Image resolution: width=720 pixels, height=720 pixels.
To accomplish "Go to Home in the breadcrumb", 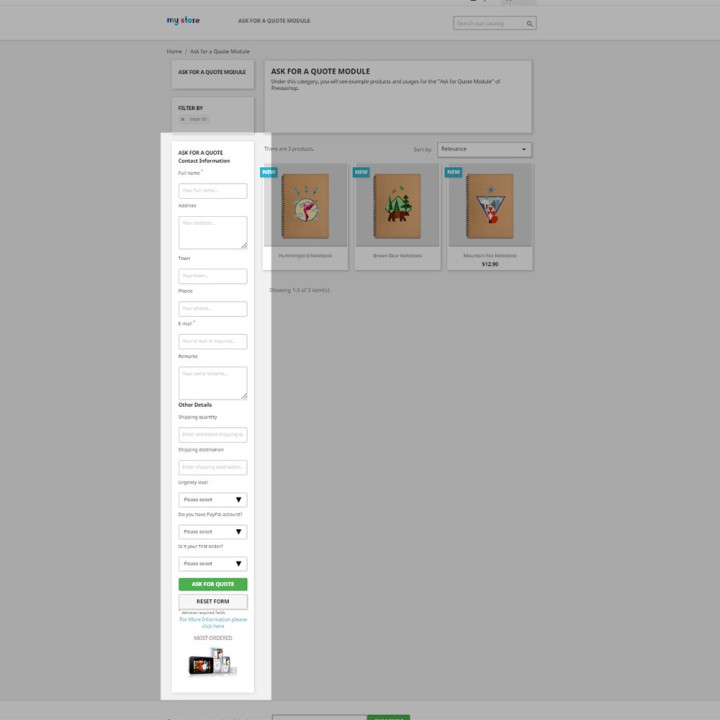I will click(x=174, y=51).
